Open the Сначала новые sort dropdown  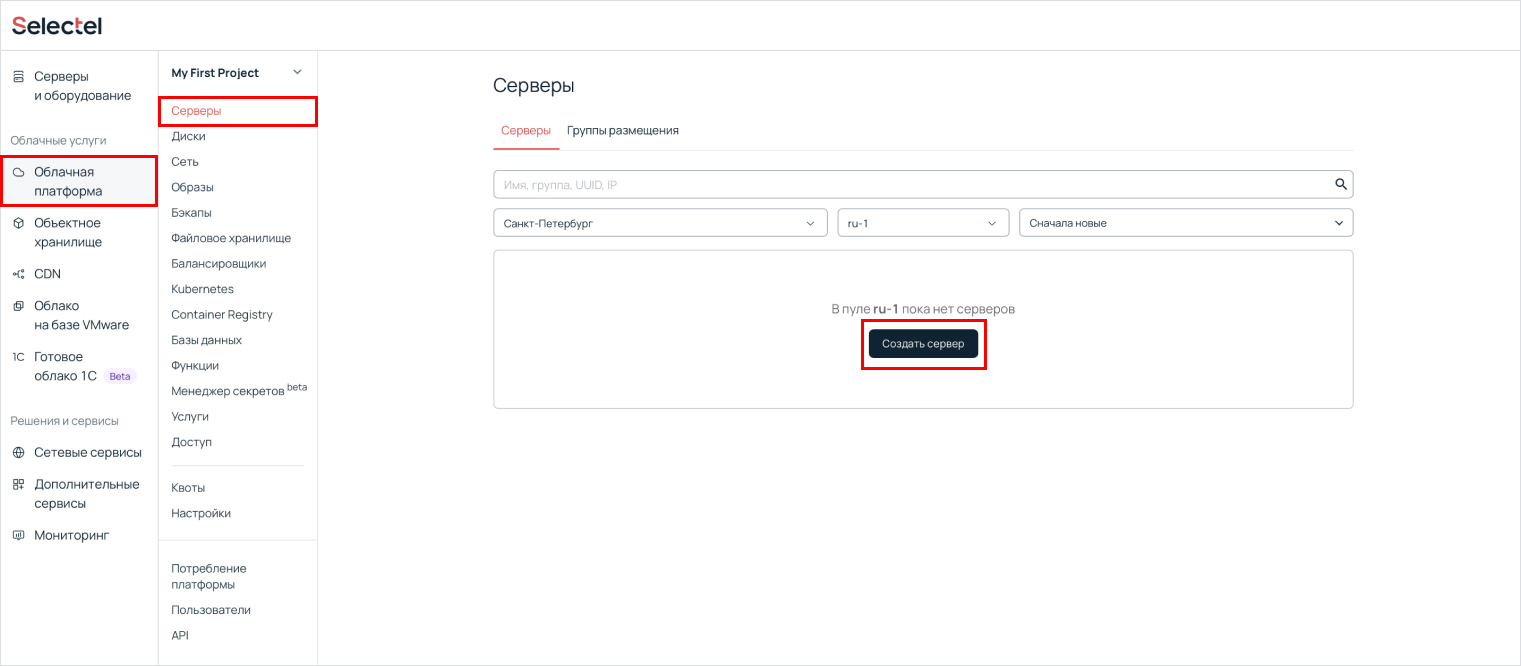point(1186,223)
